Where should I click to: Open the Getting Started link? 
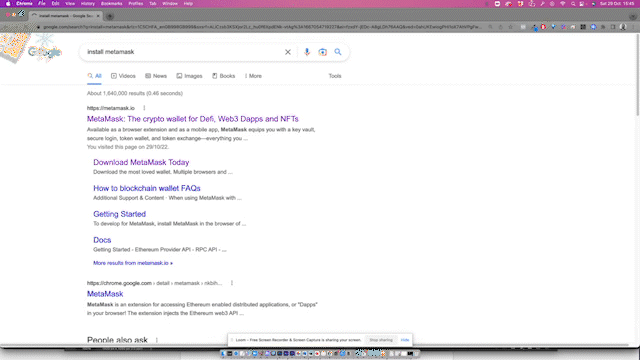119,214
